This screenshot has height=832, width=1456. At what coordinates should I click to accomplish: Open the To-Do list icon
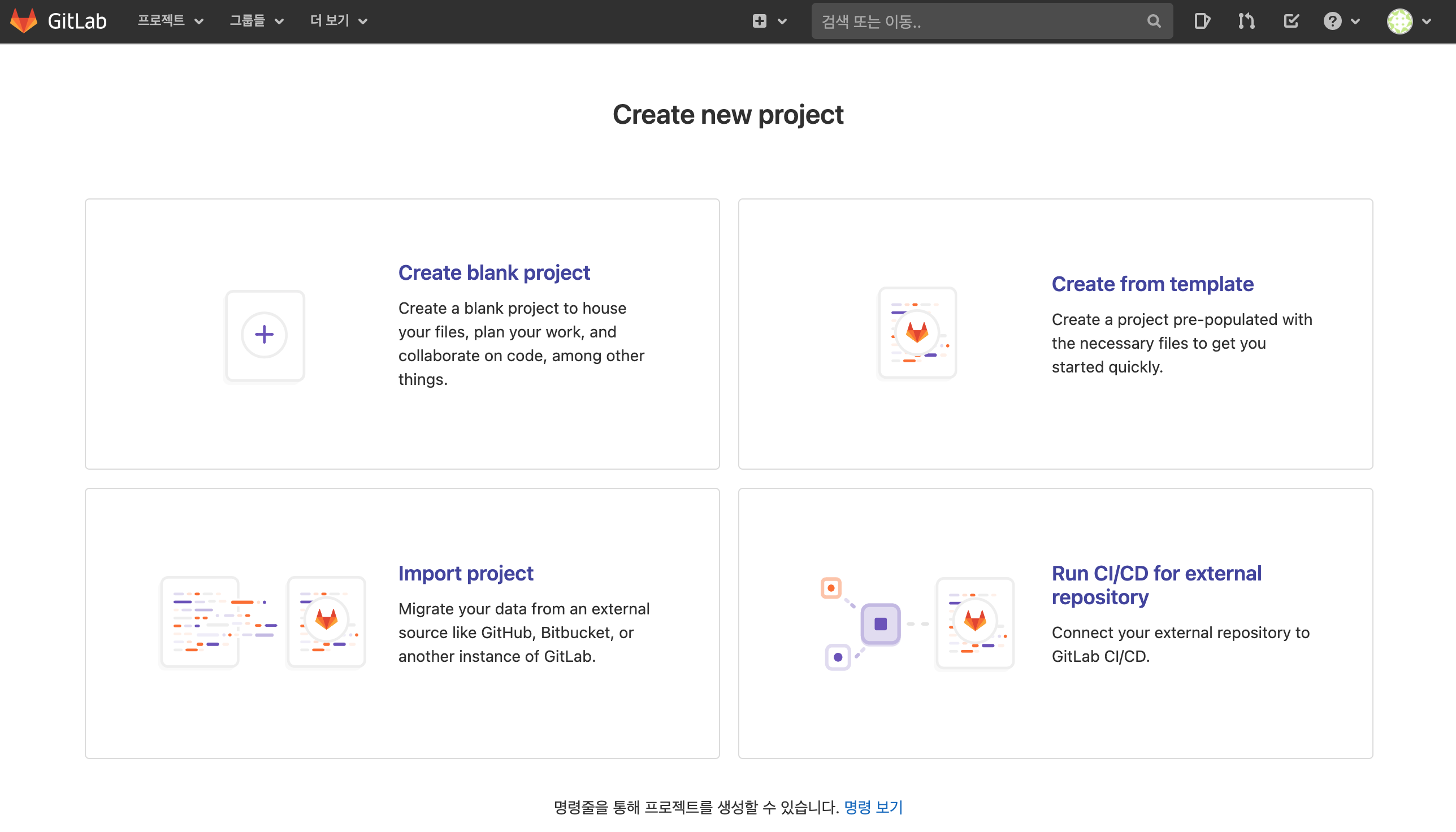point(1291,21)
